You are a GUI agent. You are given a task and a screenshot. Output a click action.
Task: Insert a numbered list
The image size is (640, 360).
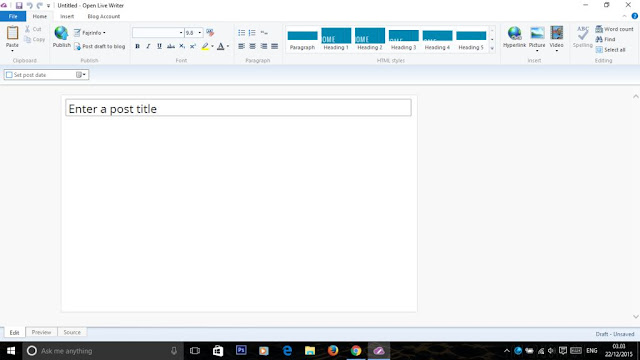point(252,33)
